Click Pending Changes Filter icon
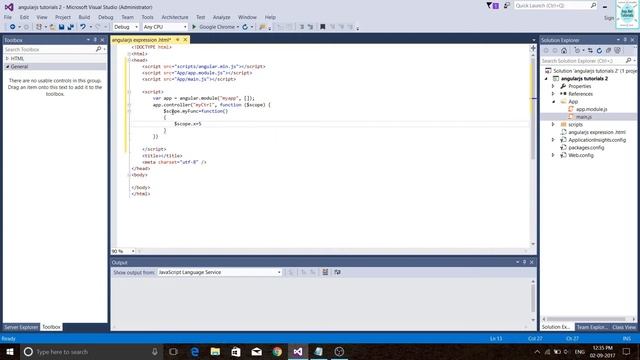The height and width of the screenshot is (360, 640). point(577,51)
